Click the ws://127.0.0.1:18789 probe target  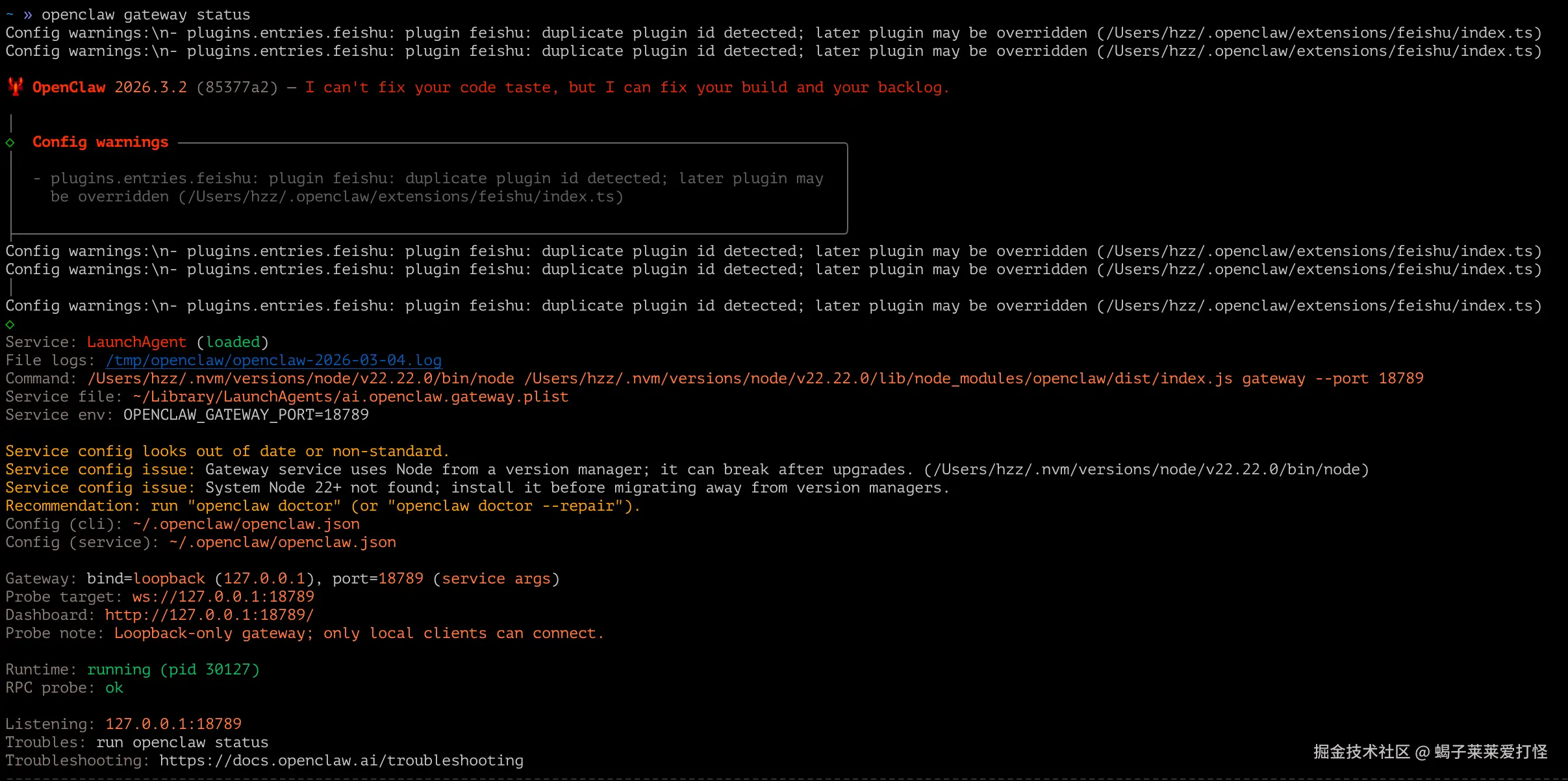tap(223, 596)
